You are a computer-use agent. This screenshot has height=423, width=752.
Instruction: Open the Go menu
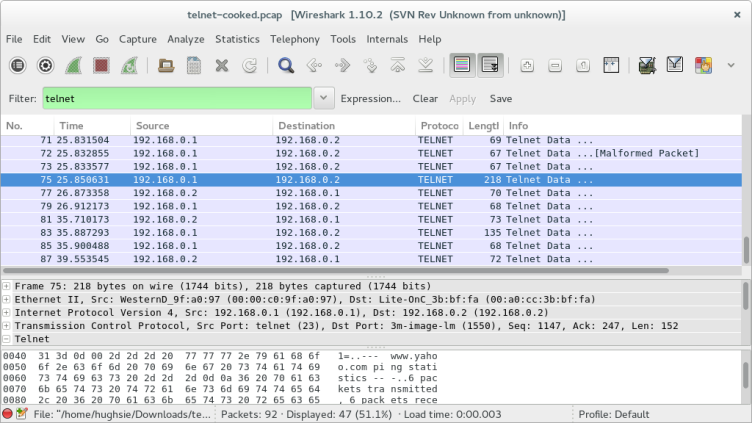coord(102,39)
